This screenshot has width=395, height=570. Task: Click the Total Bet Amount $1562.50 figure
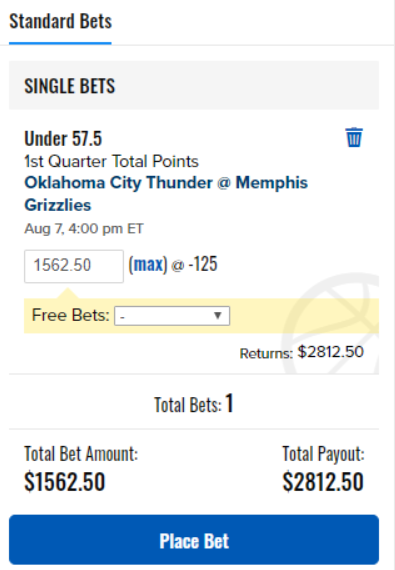tap(65, 482)
